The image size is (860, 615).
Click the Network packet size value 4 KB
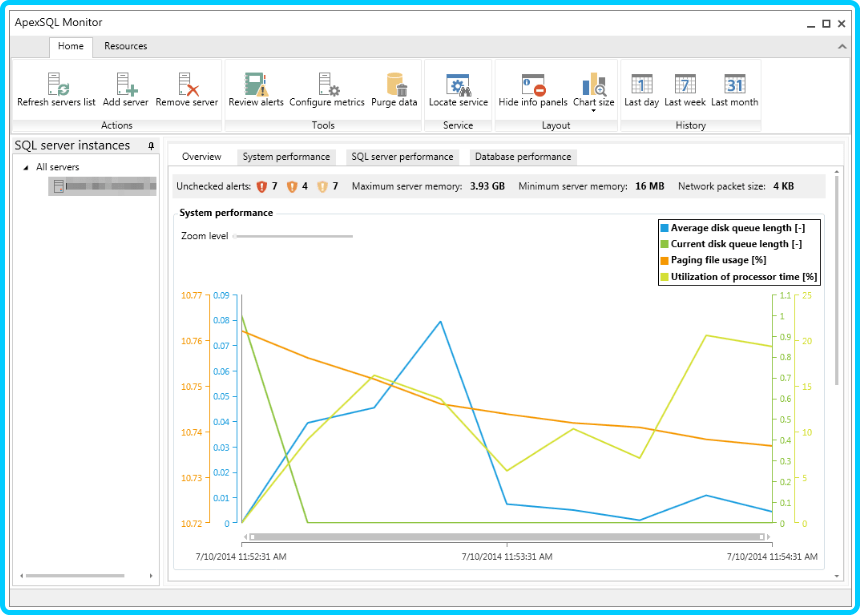783,187
